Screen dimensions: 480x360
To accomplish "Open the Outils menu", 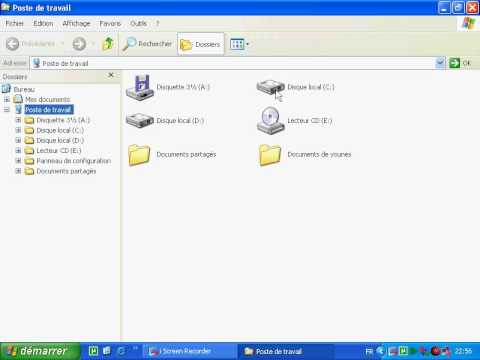I will point(138,23).
